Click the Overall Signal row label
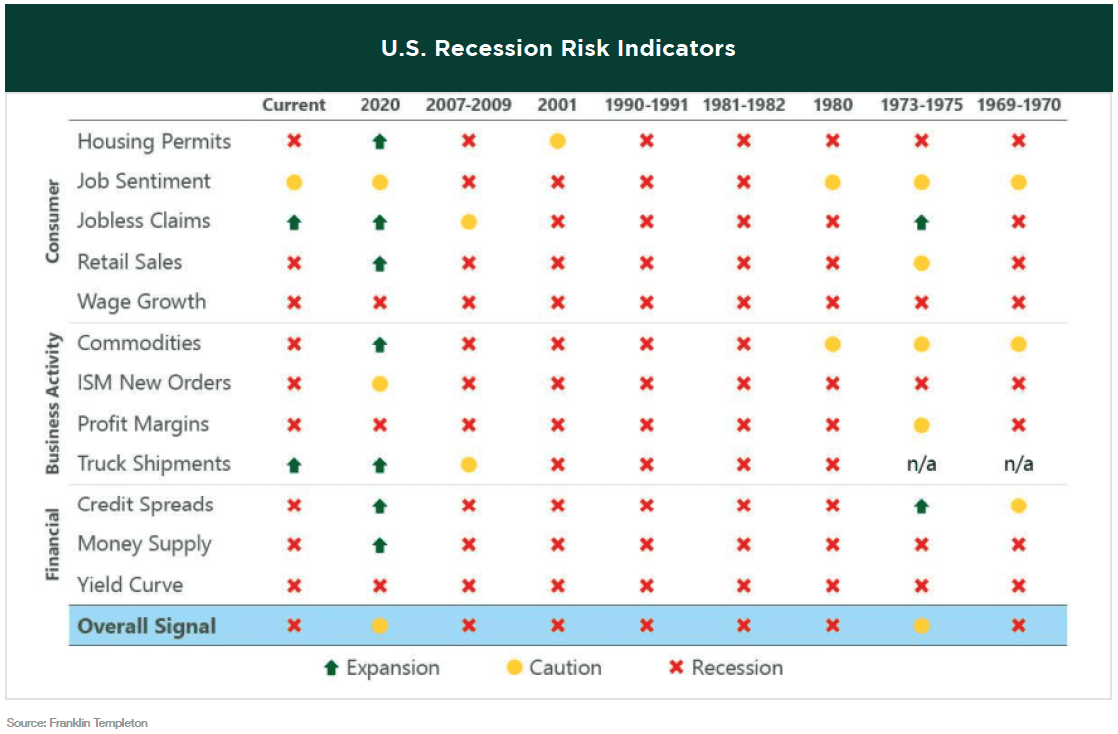Screen dimensions: 1118x734 [x=147, y=626]
